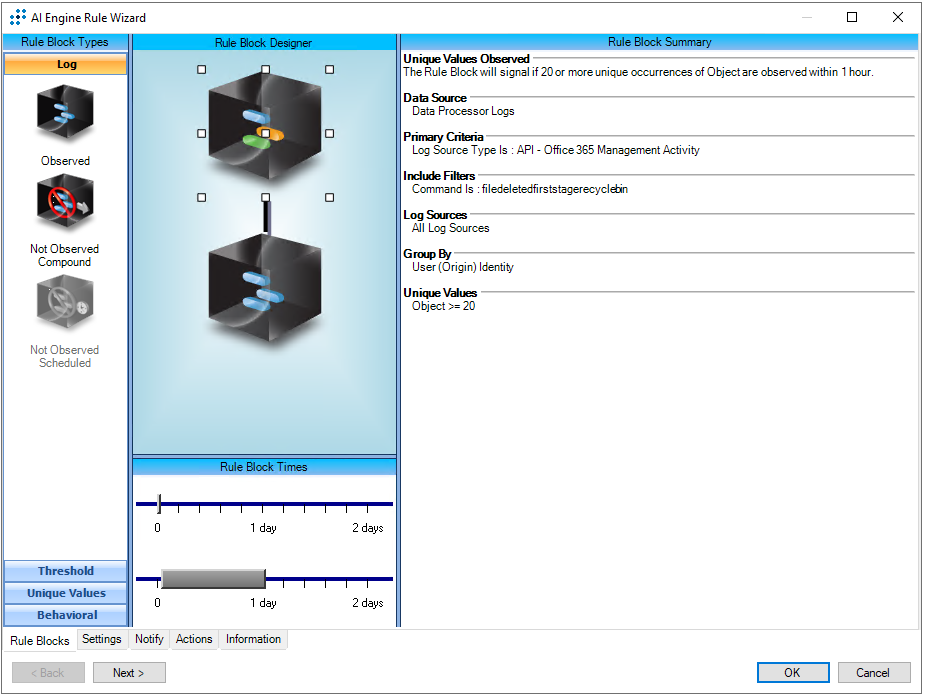Go to the Actions tab
Screen dimensions: 925x696
click(194, 640)
